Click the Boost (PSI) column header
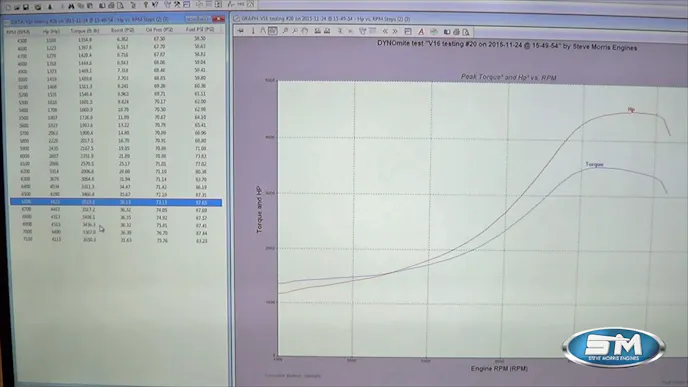Viewport: 688px width, 387px height. (122, 30)
